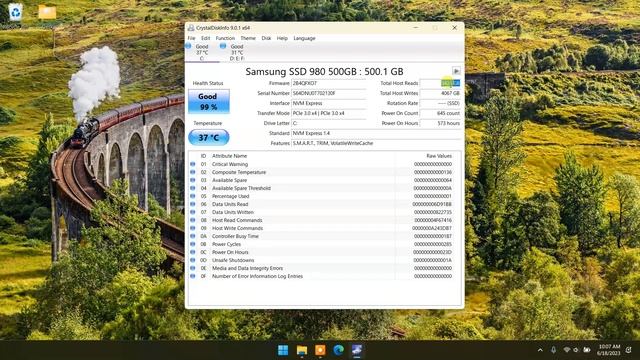Image resolution: width=640 pixels, height=360 pixels.
Task: Click the Rotation Rate (SSD) field
Action: 440,103
